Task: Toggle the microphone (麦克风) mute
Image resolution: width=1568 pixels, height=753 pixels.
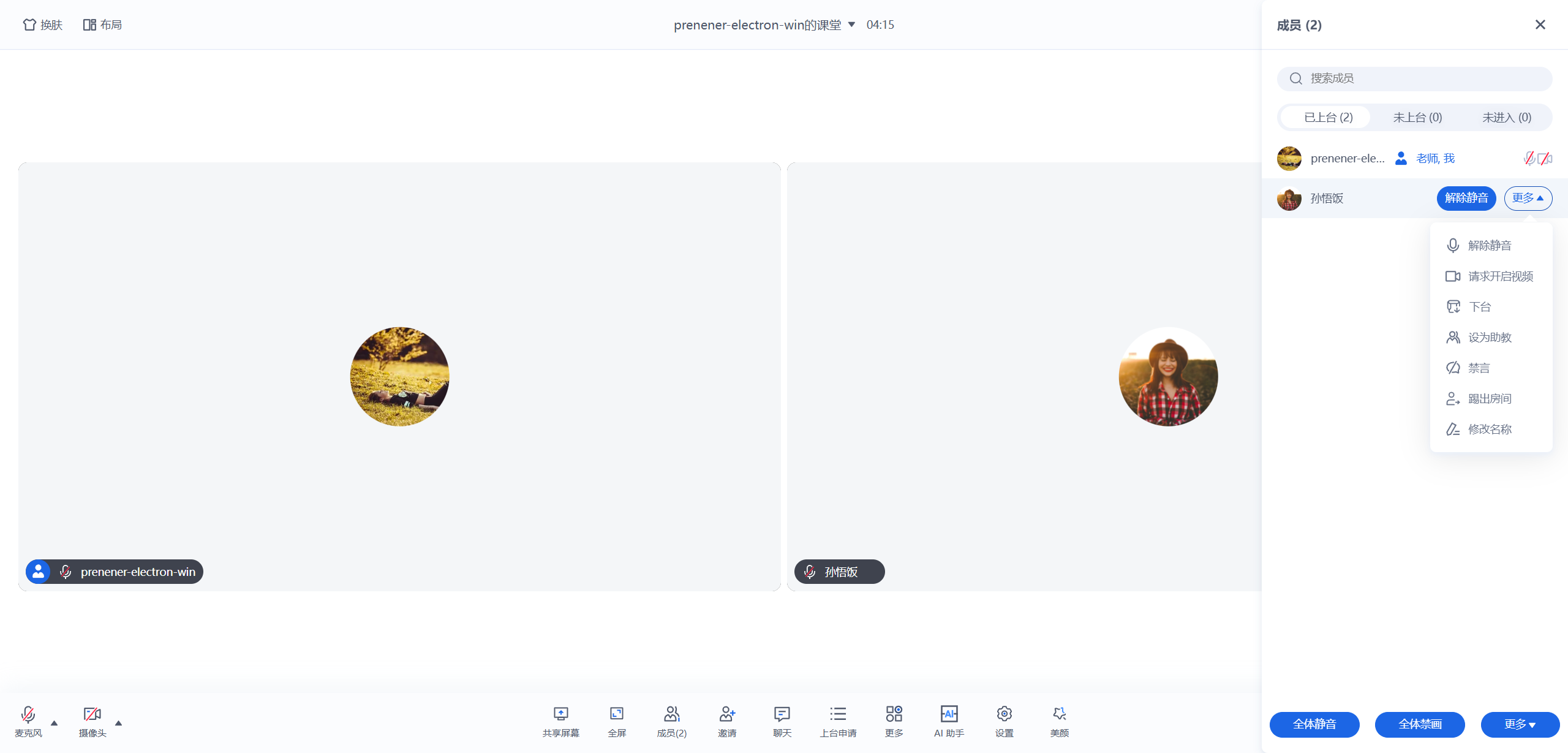Action: point(28,721)
